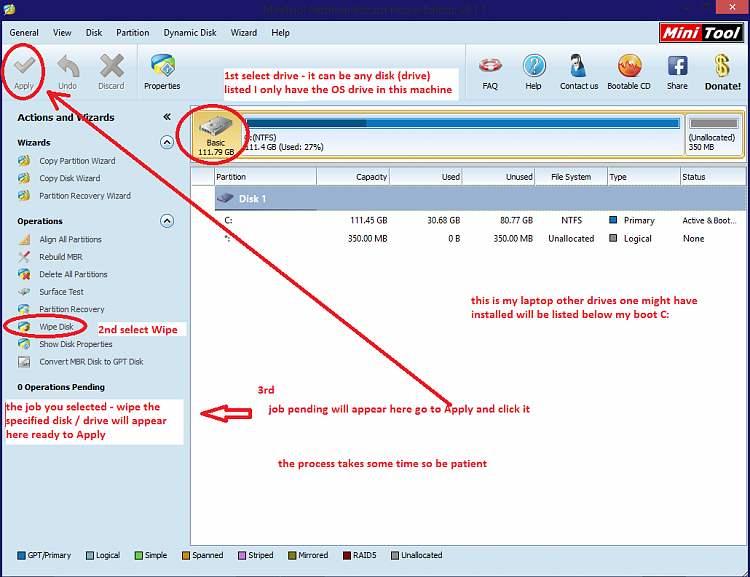Select the C: NTFS partition bar
750x577 pixels.
463,134
